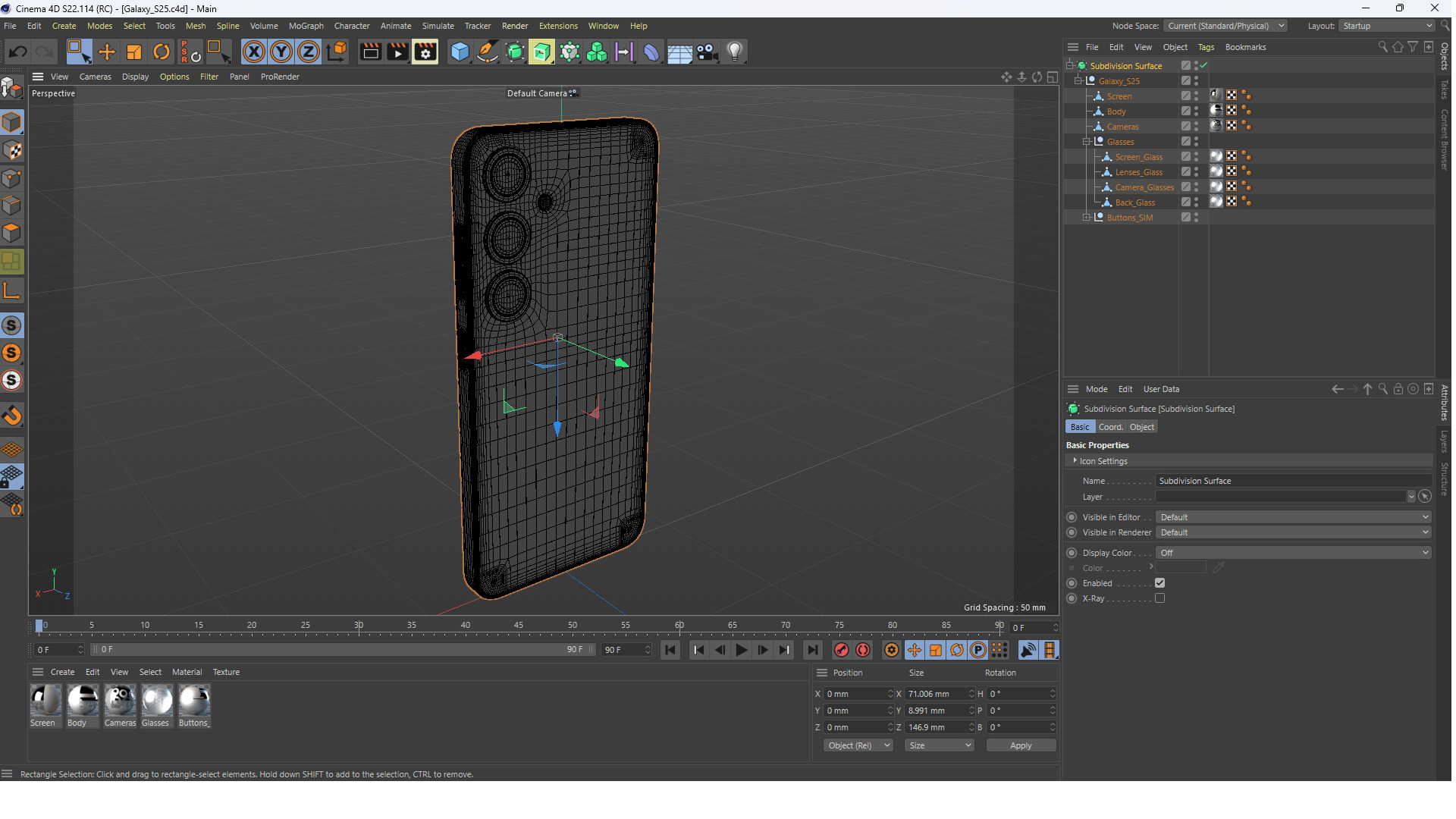
Task: Toggle Y axis lock
Action: point(281,52)
